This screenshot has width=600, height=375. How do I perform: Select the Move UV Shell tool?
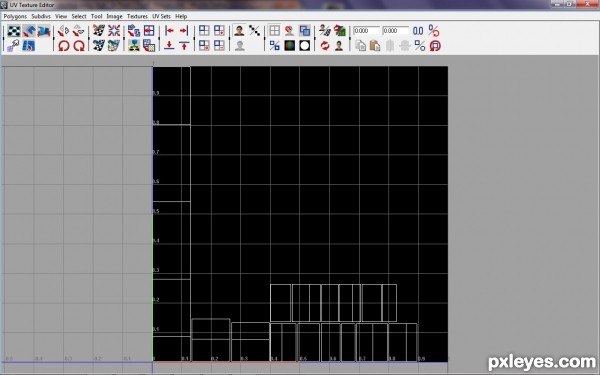click(x=29, y=31)
